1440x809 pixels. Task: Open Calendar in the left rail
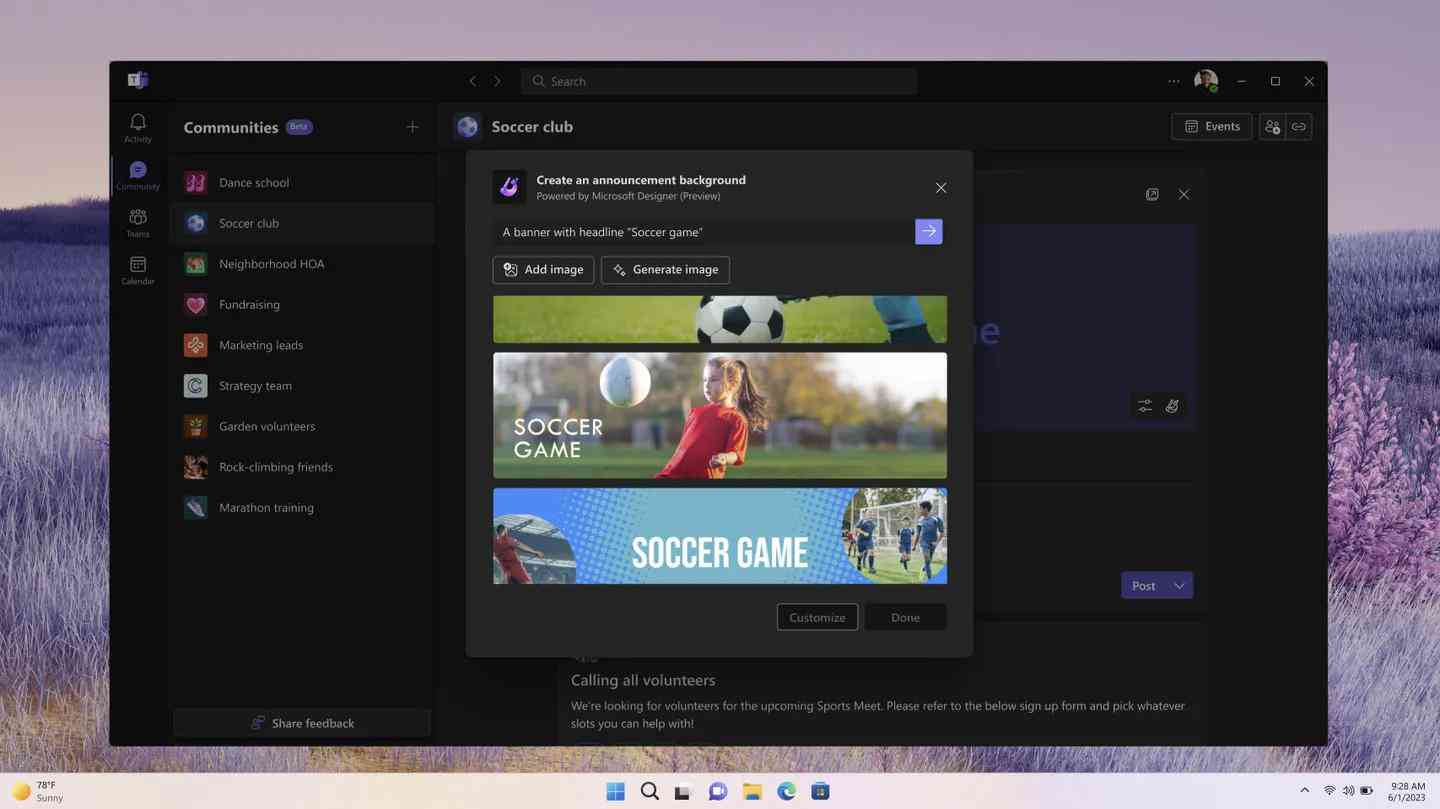[138, 269]
